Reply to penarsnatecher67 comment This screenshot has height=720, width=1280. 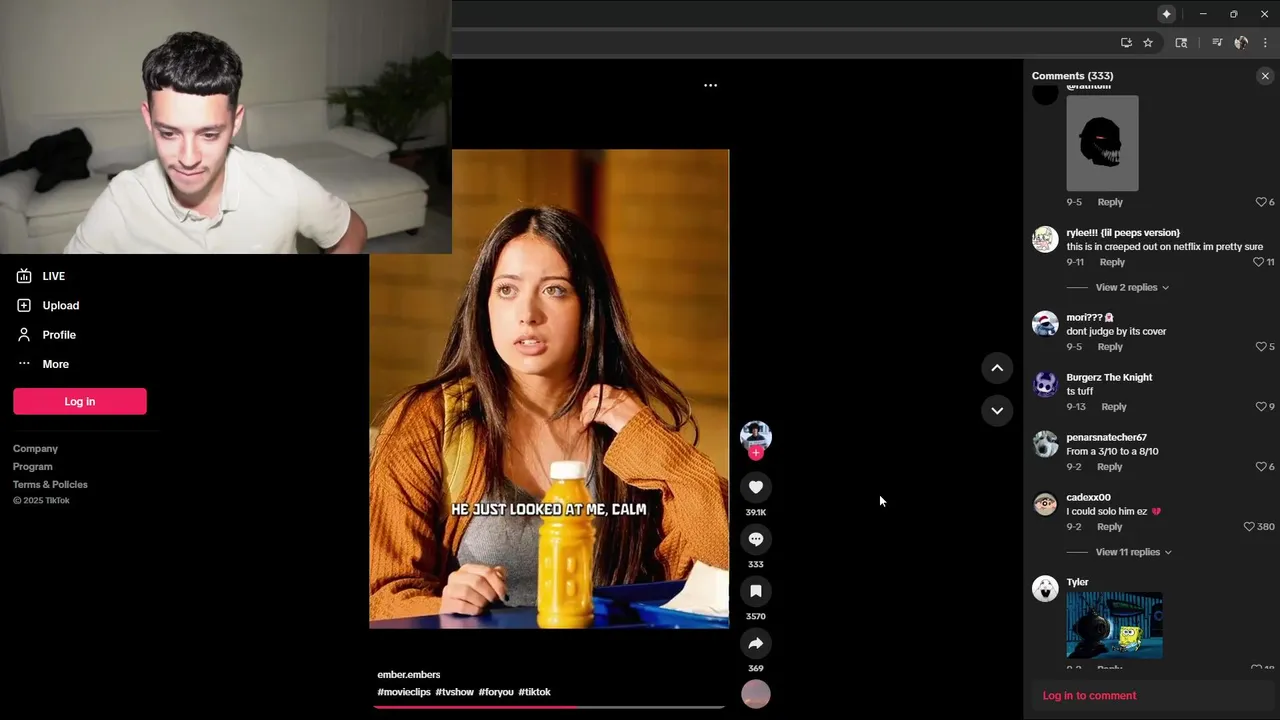(x=1110, y=467)
